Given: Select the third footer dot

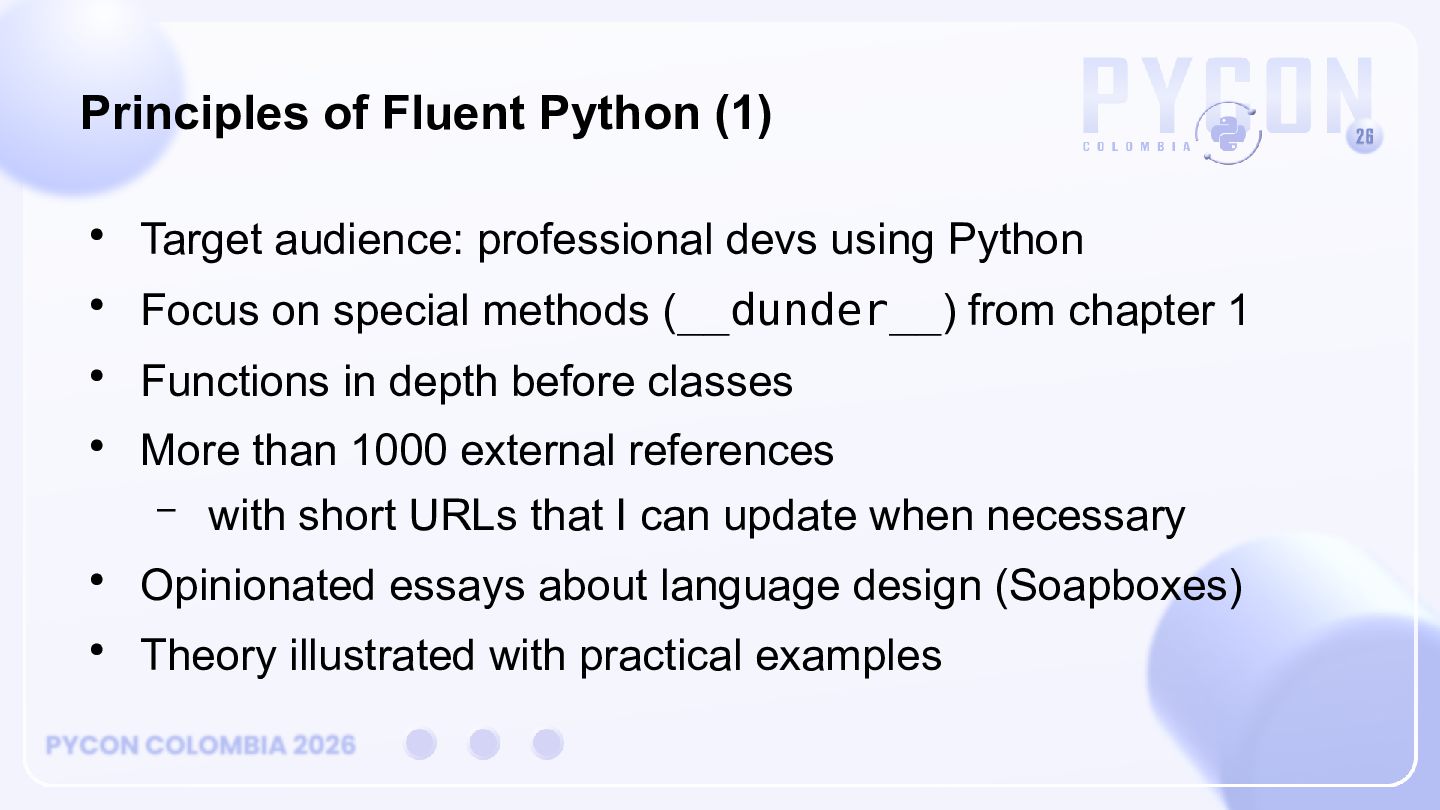Looking at the screenshot, I should point(547,744).
